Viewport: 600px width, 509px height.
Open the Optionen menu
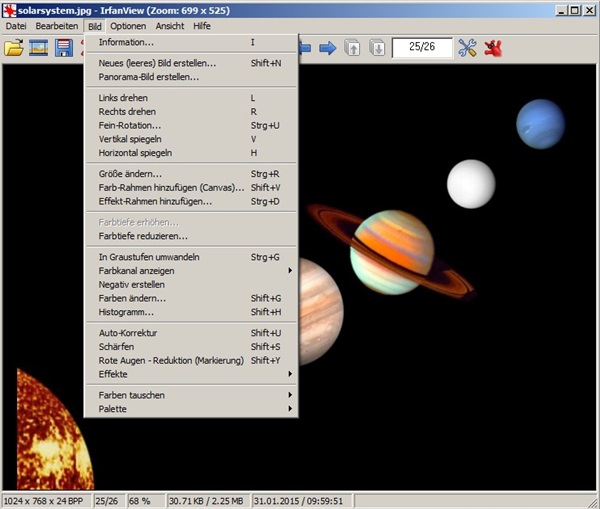[x=127, y=25]
